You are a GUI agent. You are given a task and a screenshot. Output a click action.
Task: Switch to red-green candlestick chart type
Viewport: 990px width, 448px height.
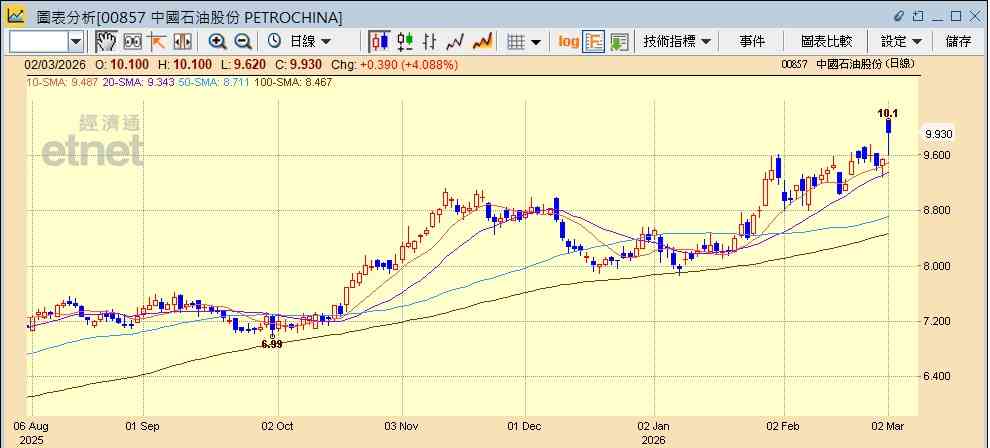tap(405, 42)
